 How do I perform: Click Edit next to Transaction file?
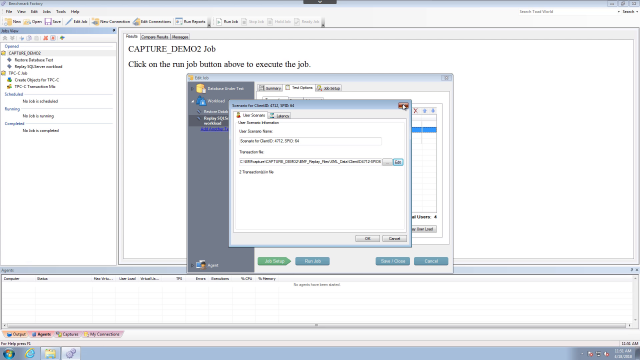(398, 162)
